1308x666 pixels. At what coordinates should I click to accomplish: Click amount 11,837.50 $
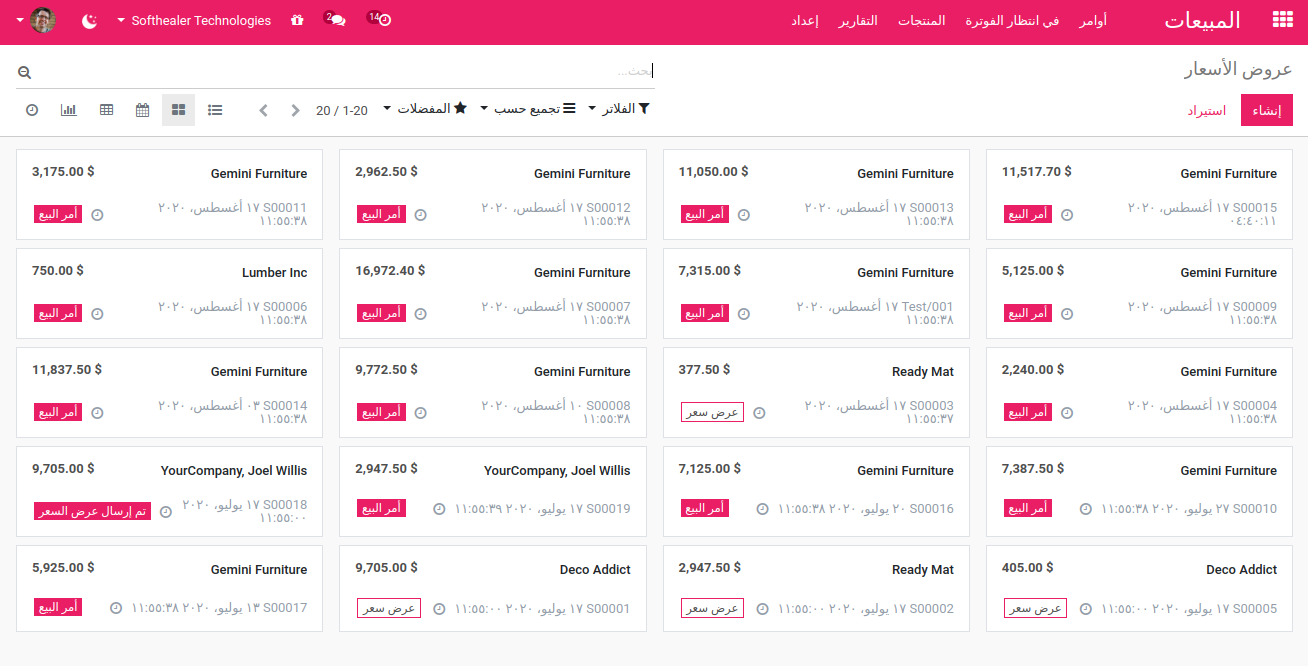(x=67, y=369)
